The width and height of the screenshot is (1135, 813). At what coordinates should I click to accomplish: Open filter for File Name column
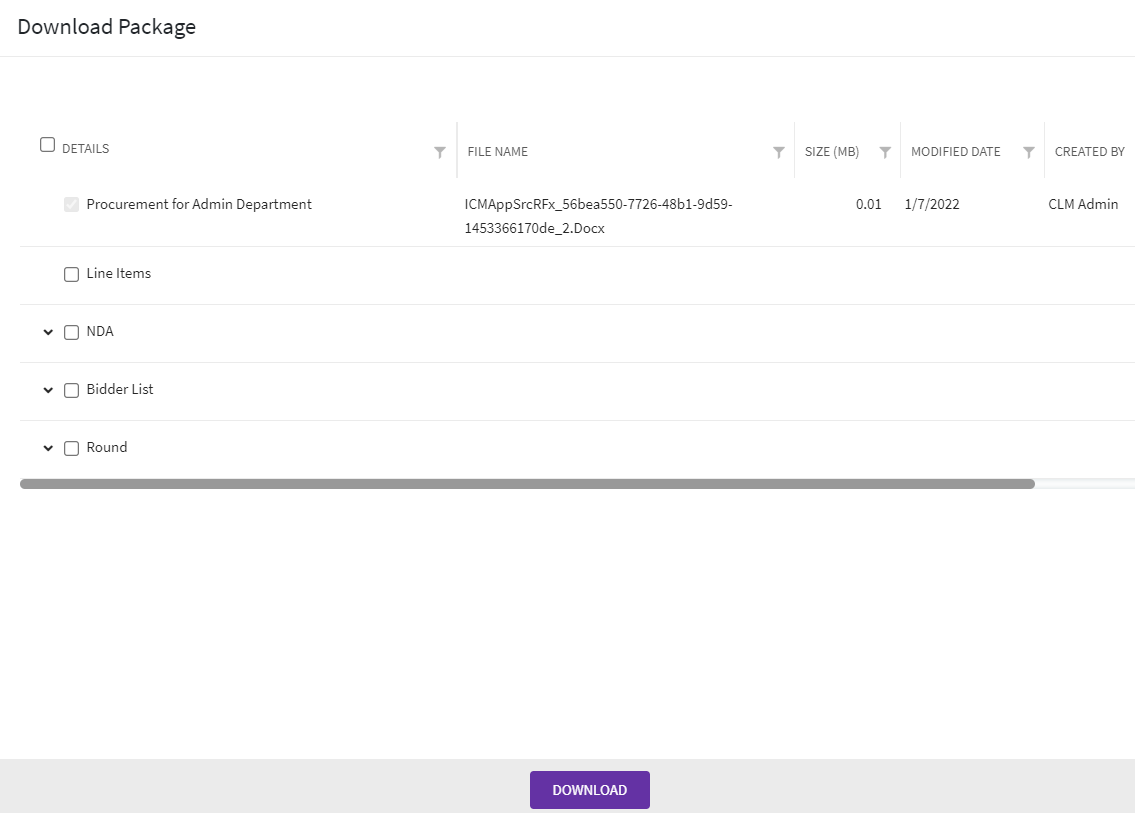pyautogui.click(x=778, y=152)
